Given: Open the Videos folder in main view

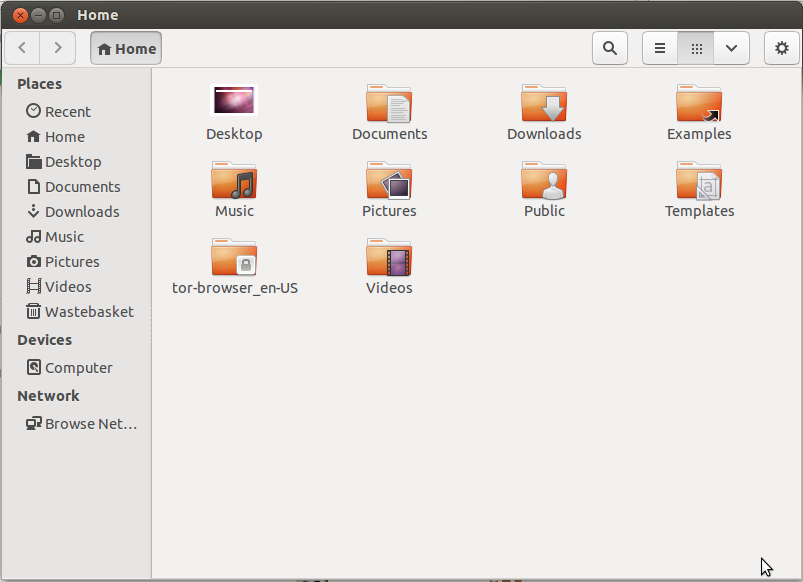Looking at the screenshot, I should point(389,258).
